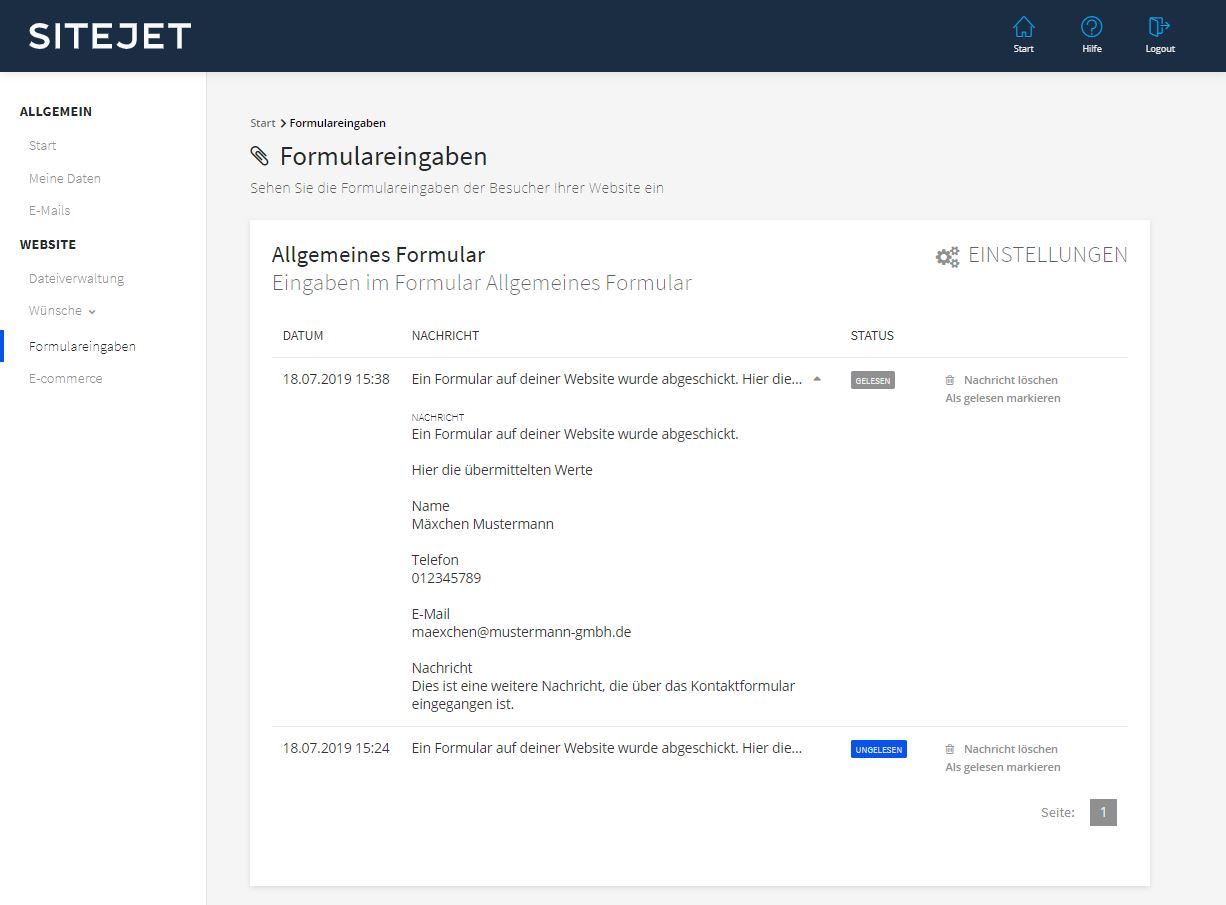Click the Allgemeines Formular heading

tap(378, 255)
